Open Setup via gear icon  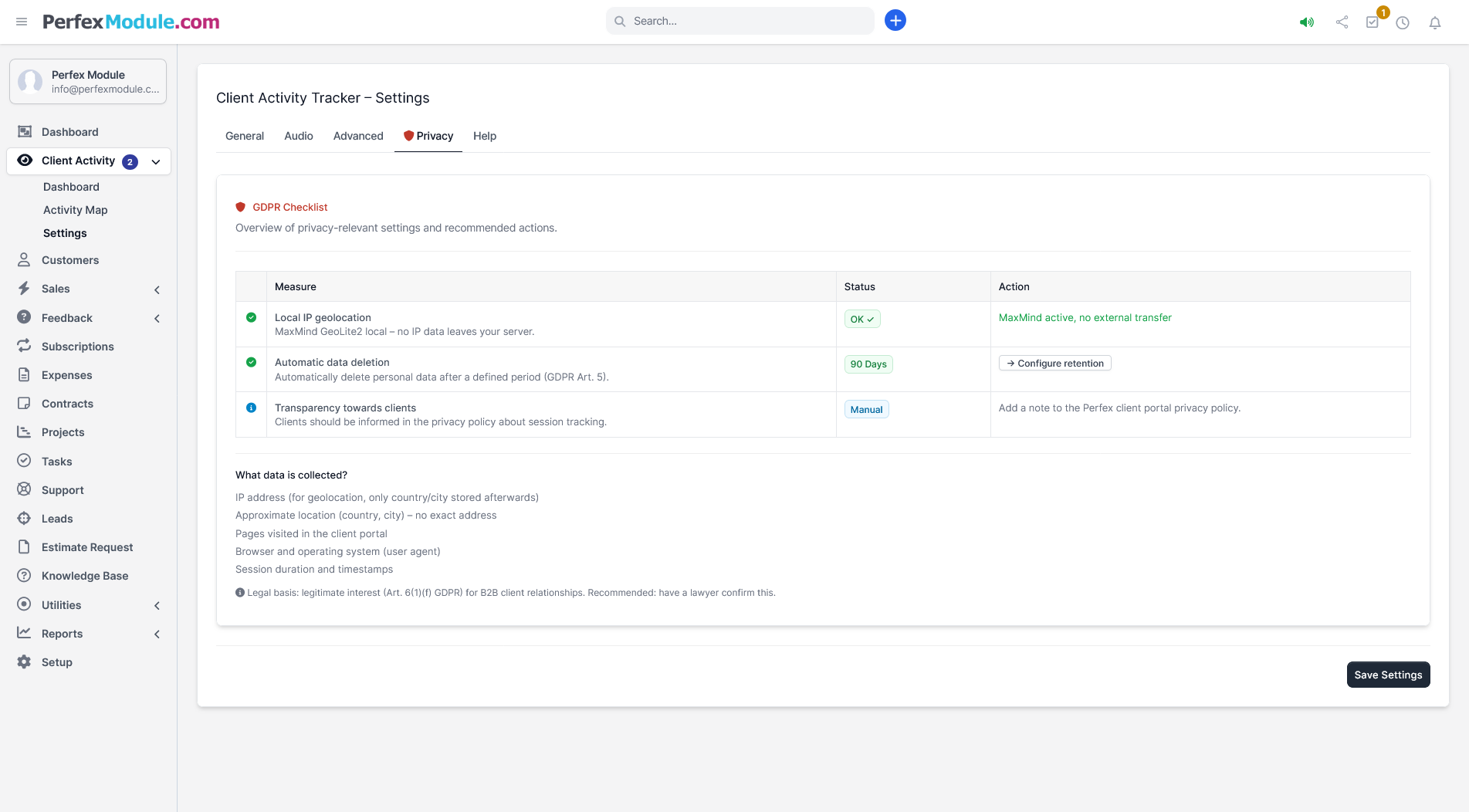pyautogui.click(x=24, y=662)
